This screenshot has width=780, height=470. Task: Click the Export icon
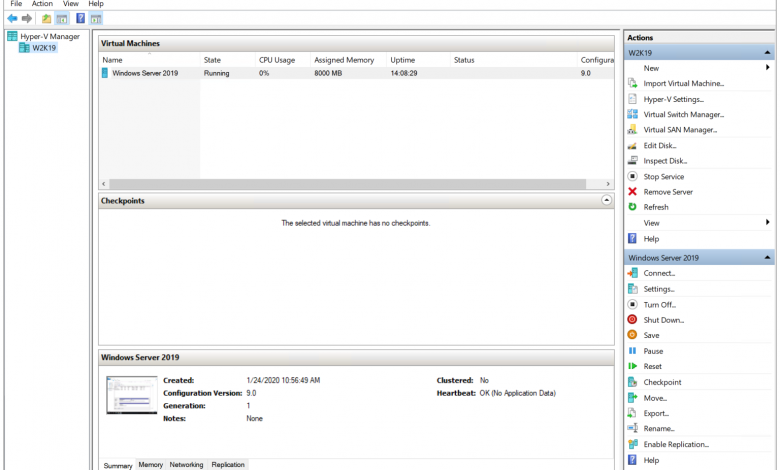click(x=632, y=413)
